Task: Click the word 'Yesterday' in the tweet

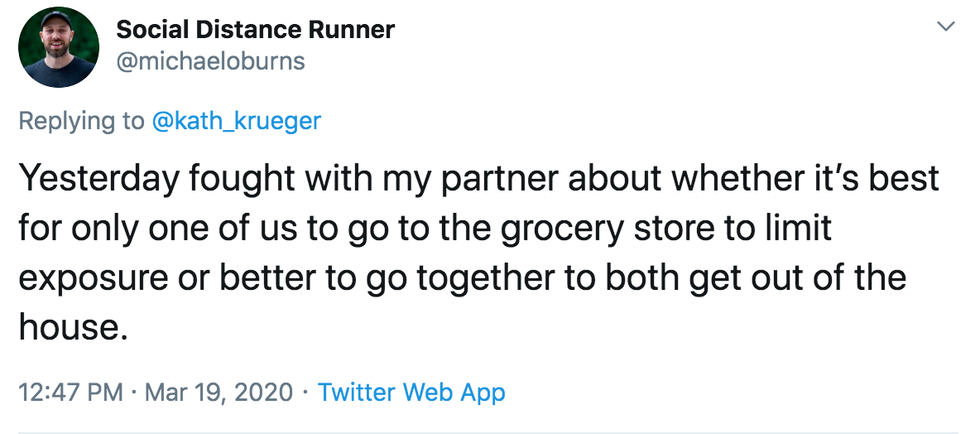Action: (x=98, y=179)
